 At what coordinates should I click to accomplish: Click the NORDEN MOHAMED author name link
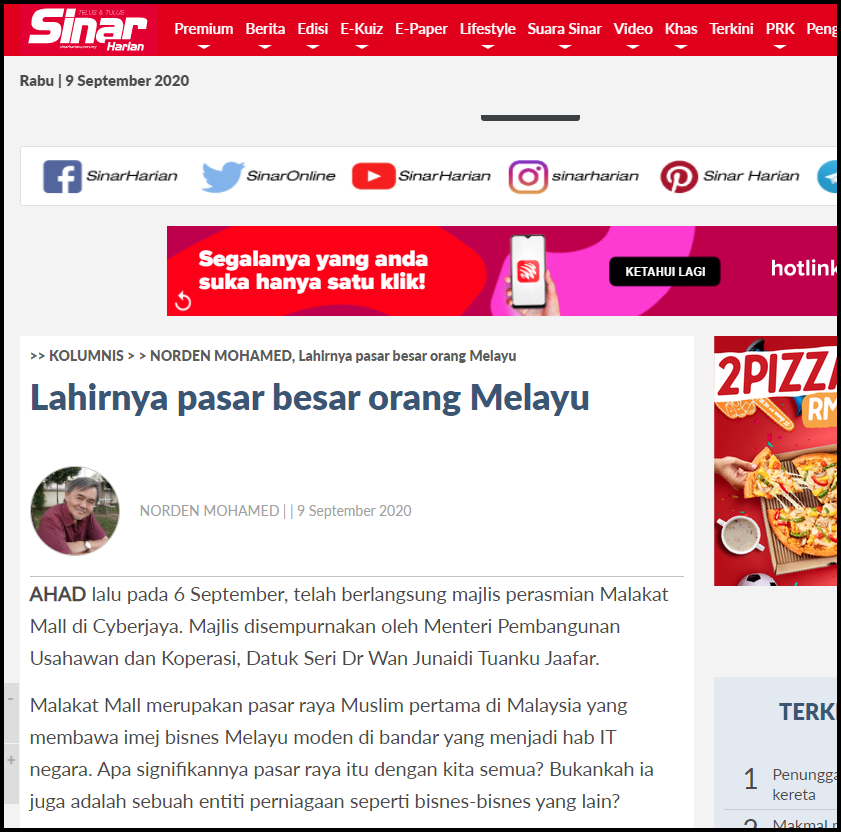coord(209,511)
